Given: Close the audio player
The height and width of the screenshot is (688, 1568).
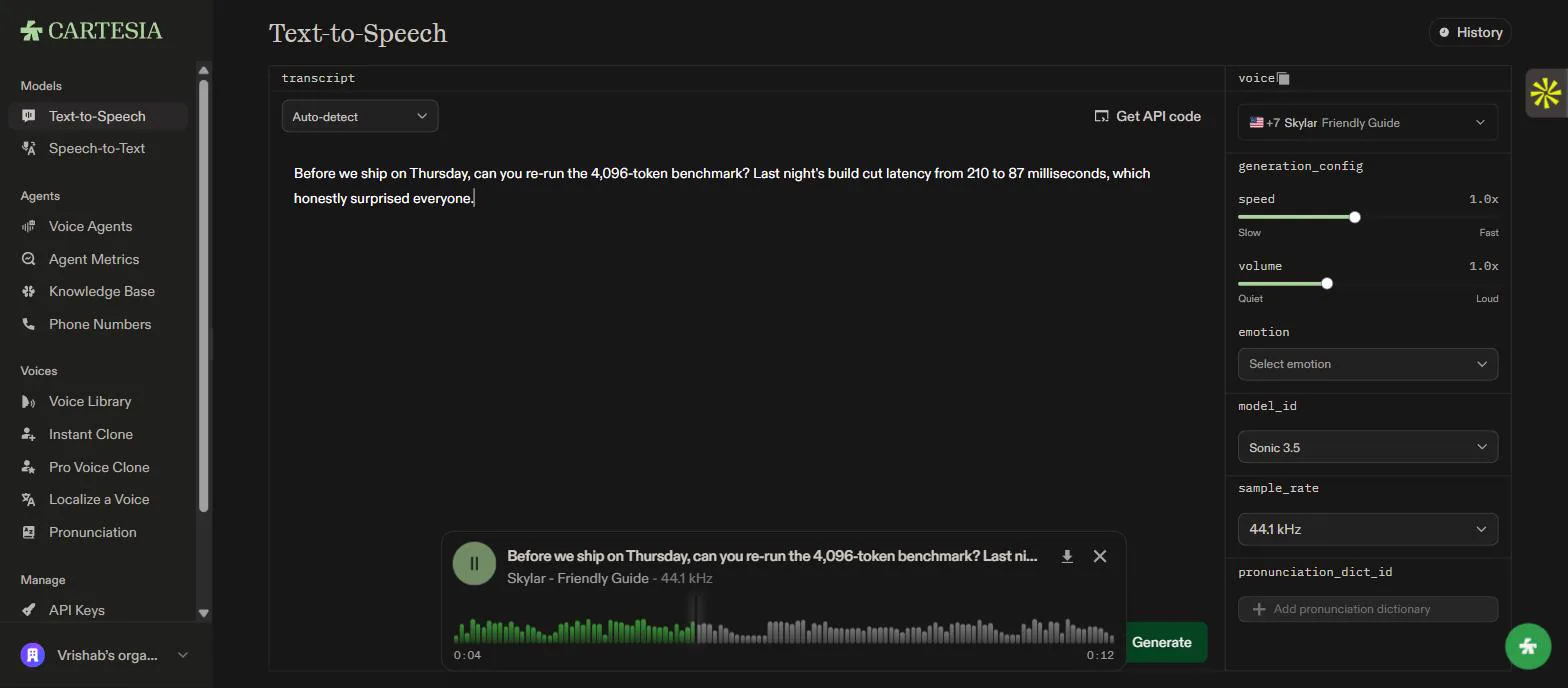Looking at the screenshot, I should coord(1100,556).
